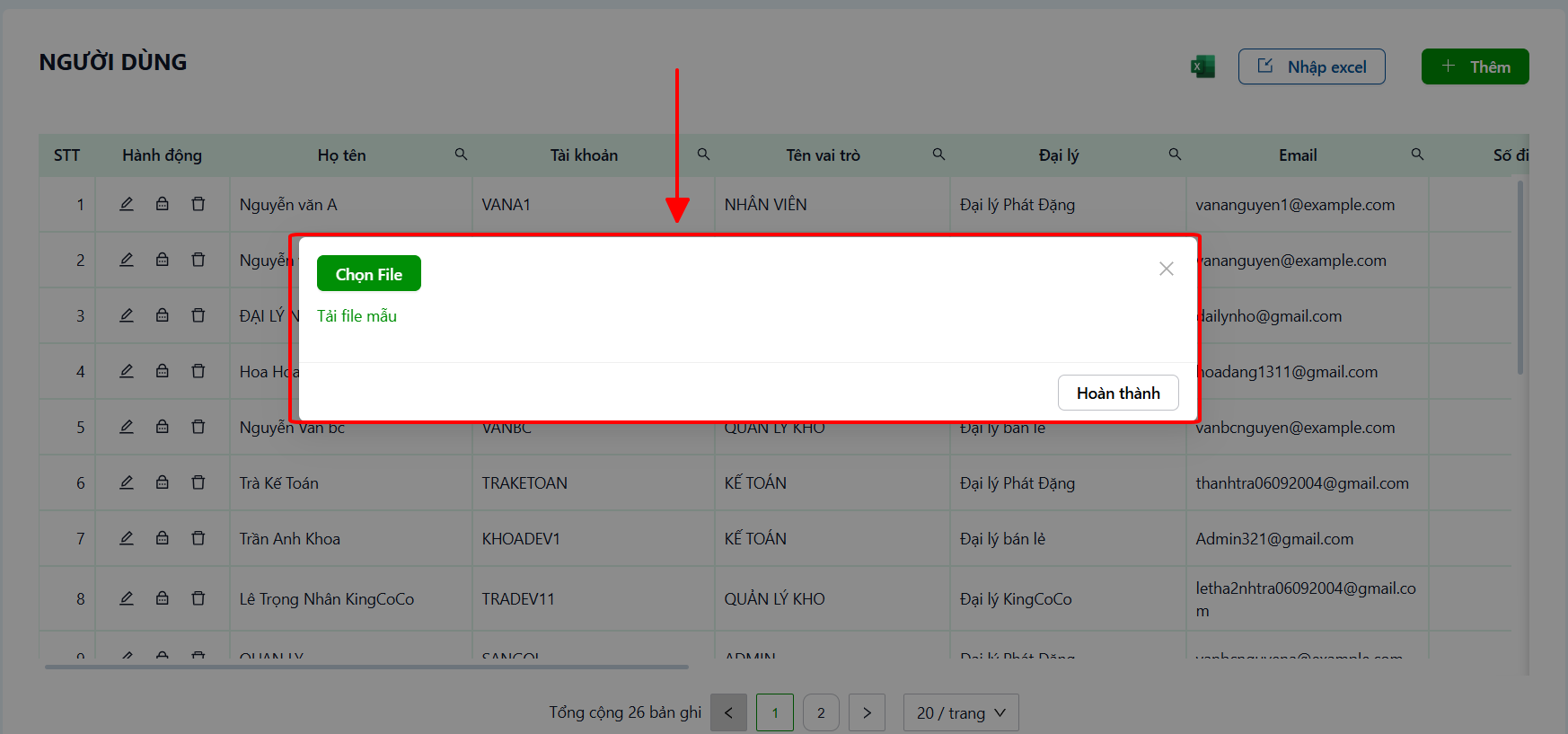Click the Hoàn thành button
Viewport: 1568px width, 734px height.
(1118, 393)
